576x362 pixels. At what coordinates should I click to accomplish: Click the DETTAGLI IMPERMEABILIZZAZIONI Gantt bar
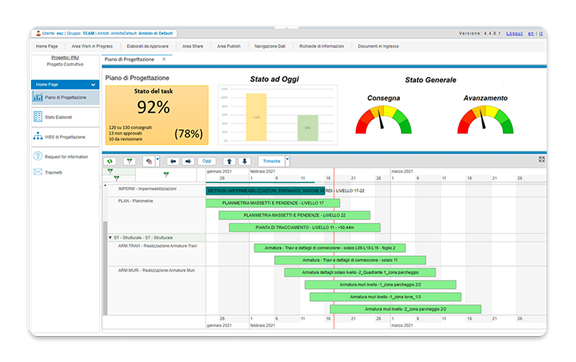[x=265, y=191]
